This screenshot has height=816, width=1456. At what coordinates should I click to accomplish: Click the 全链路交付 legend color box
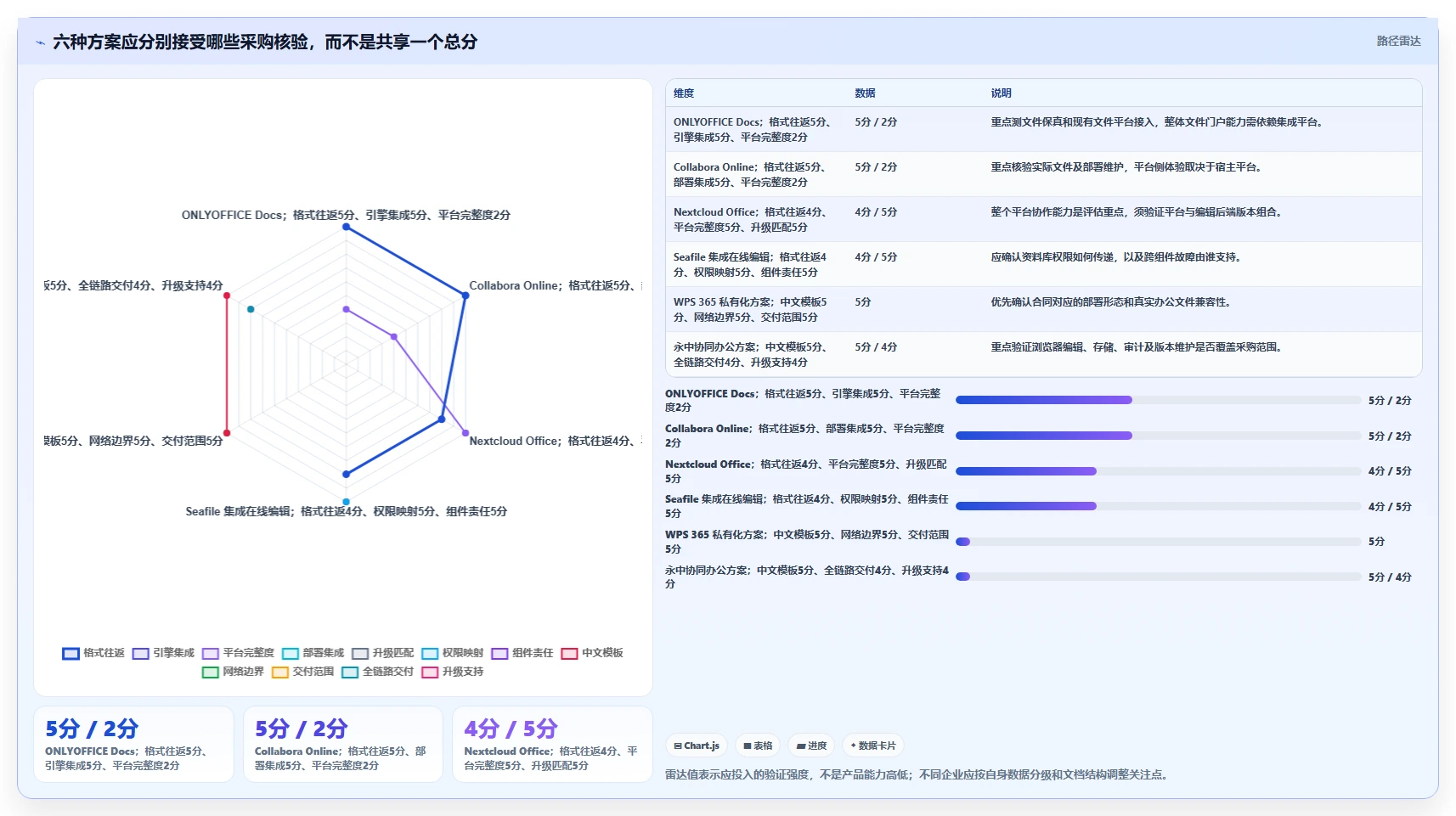[x=350, y=672]
